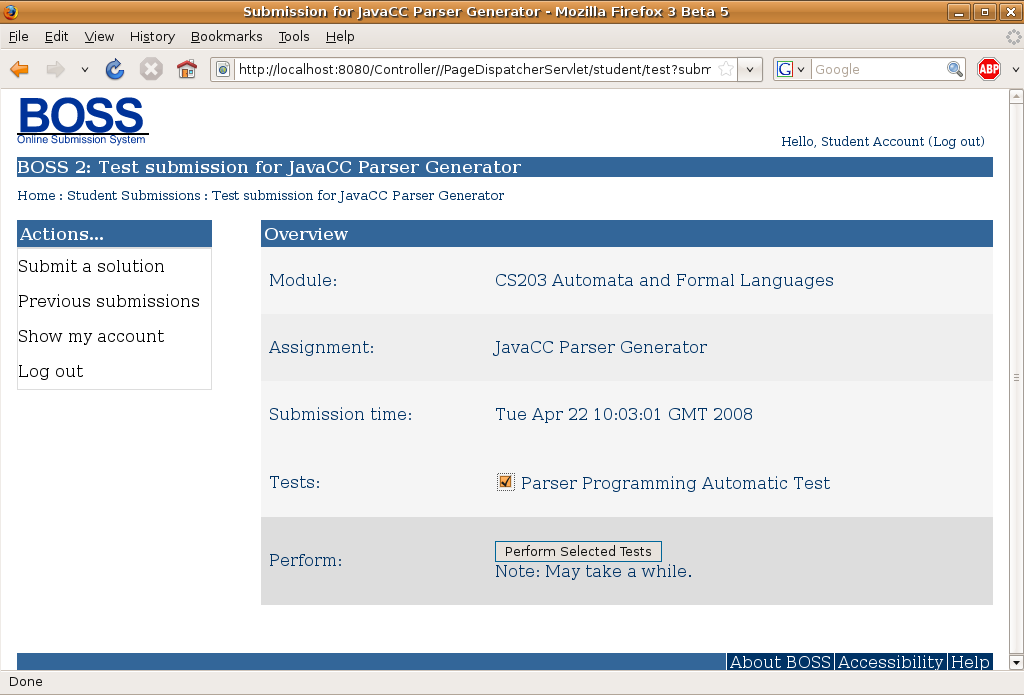
Task: Go to the Home page icon
Action: [x=187, y=69]
